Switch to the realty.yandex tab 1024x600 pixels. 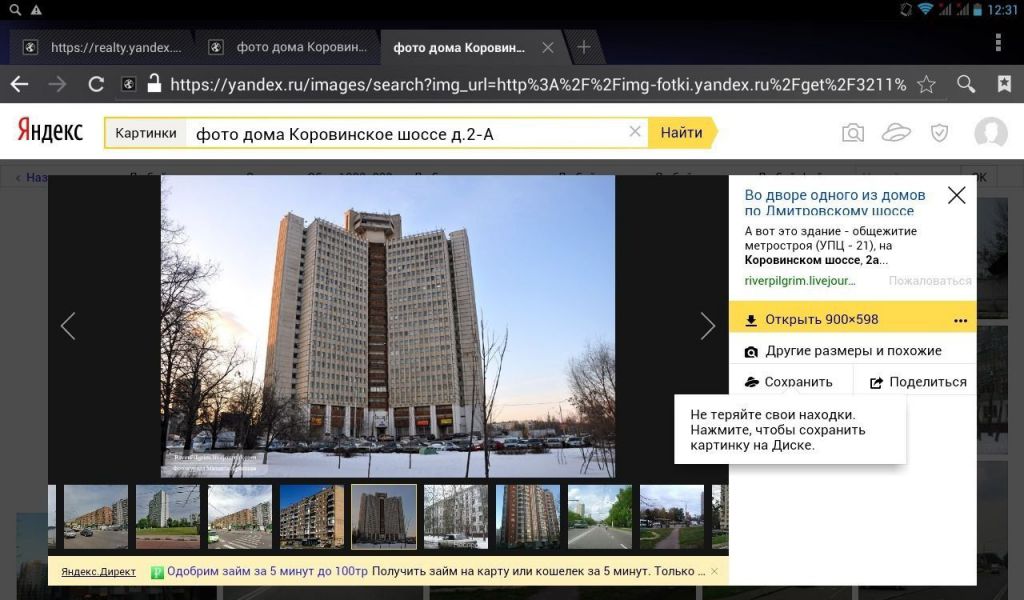click(105, 47)
